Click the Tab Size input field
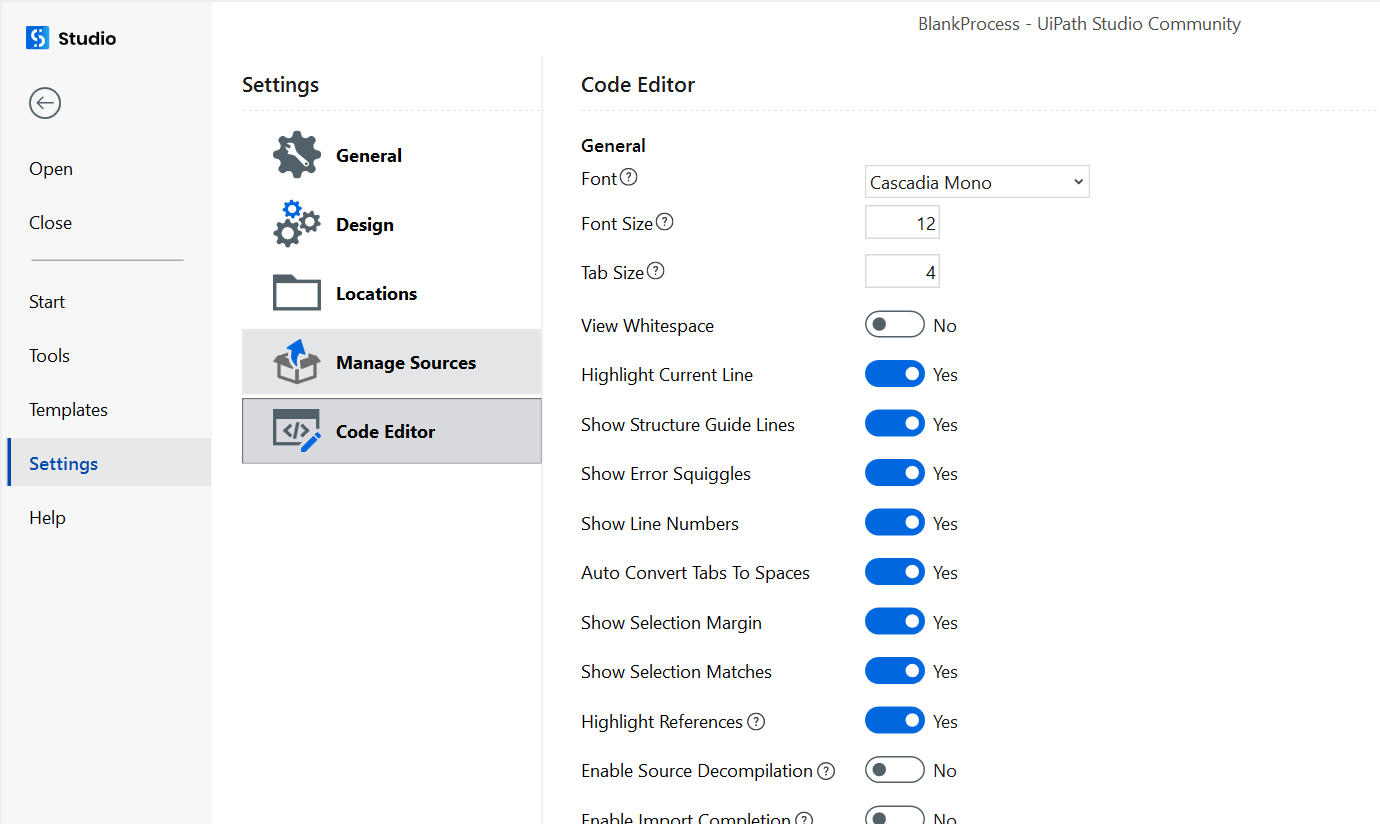This screenshot has width=1380, height=824. click(902, 271)
